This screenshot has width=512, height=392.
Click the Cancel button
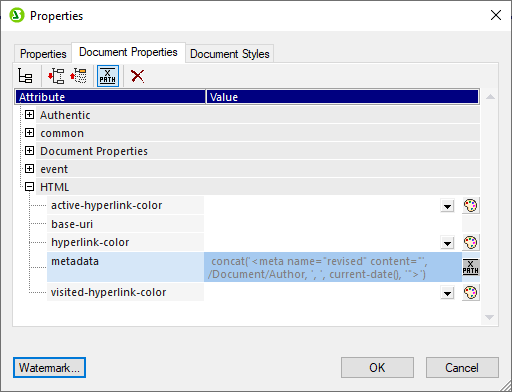tap(462, 368)
